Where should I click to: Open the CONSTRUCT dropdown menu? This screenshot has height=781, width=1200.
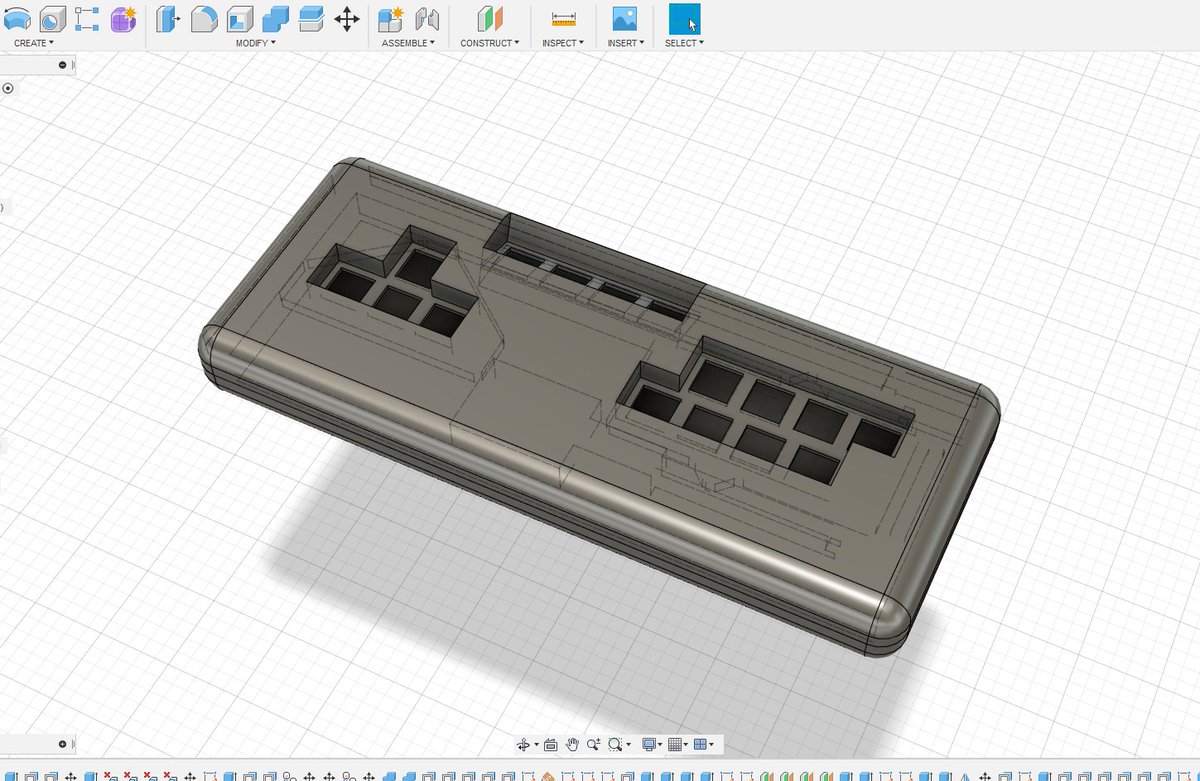tap(490, 43)
